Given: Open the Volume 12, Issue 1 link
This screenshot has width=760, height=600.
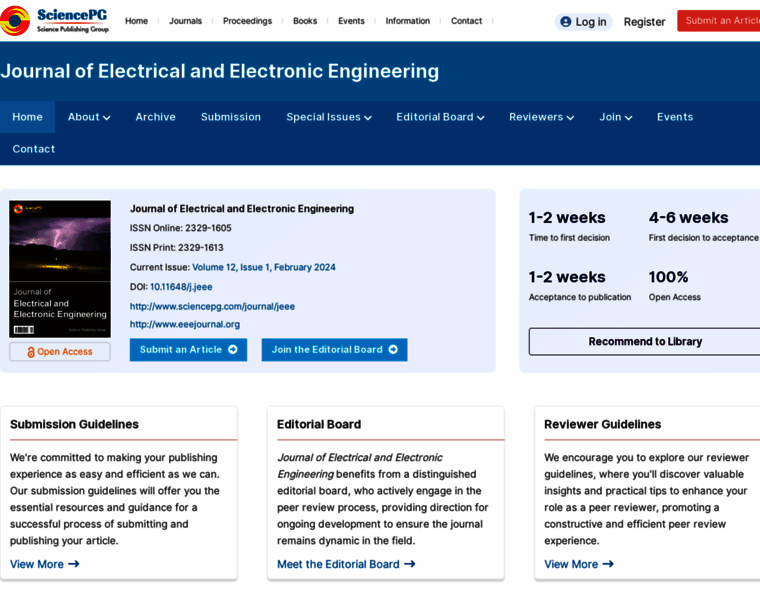Looking at the screenshot, I should pos(264,267).
